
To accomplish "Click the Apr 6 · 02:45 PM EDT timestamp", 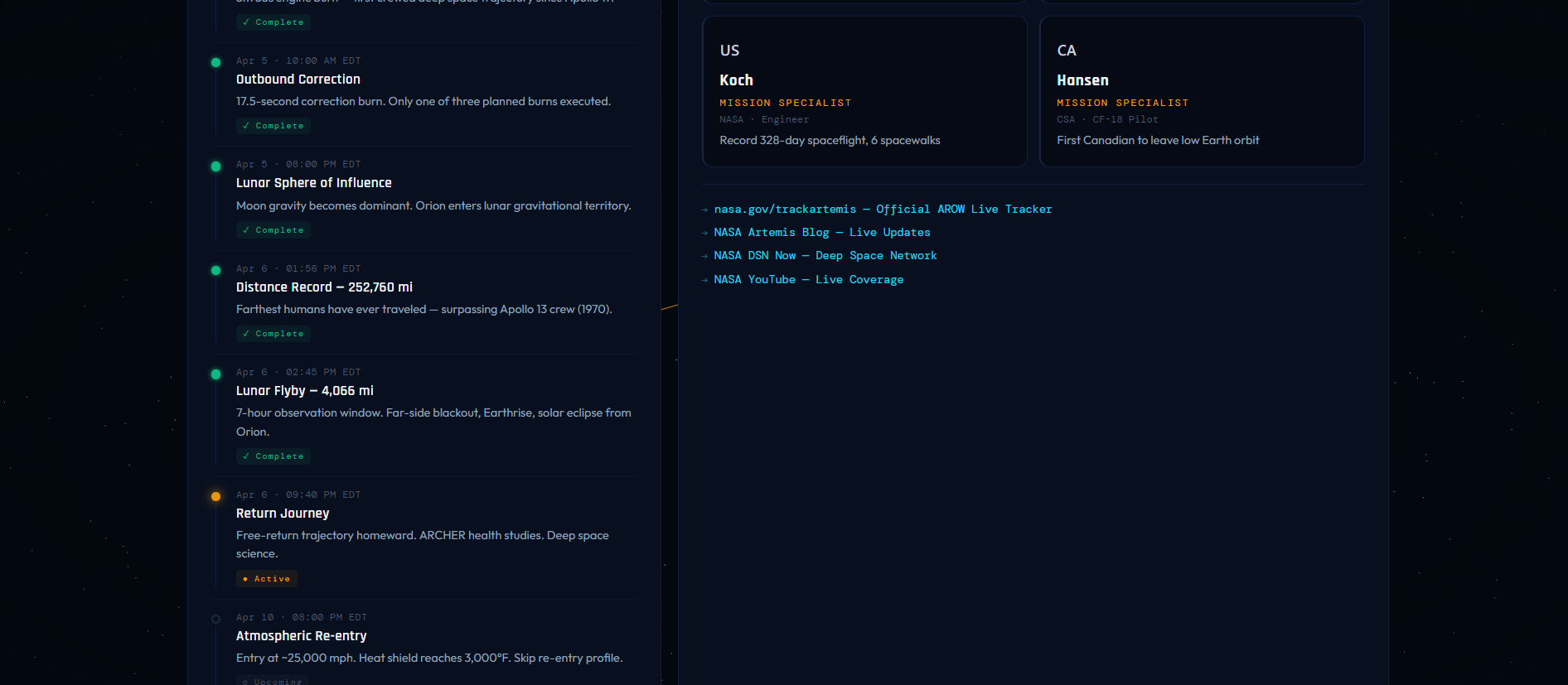I will [x=298, y=373].
